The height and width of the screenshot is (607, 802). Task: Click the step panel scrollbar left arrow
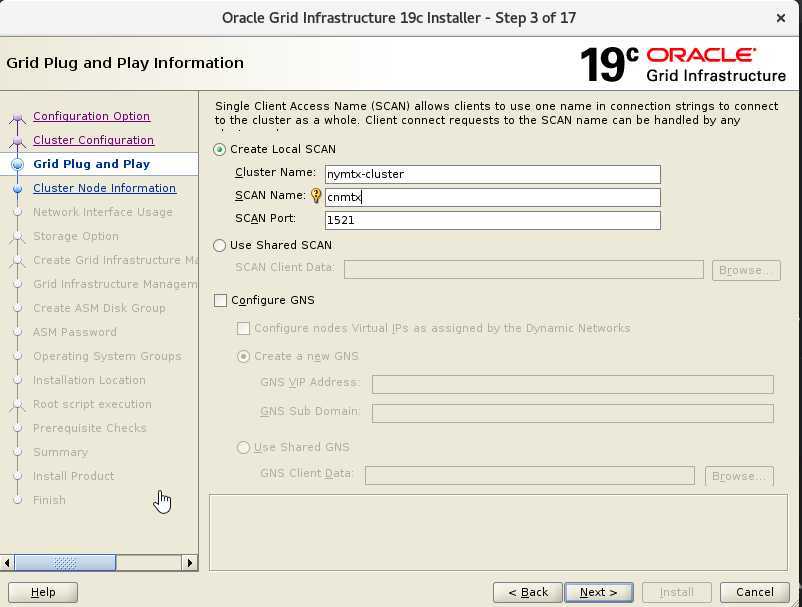[x=7, y=563]
